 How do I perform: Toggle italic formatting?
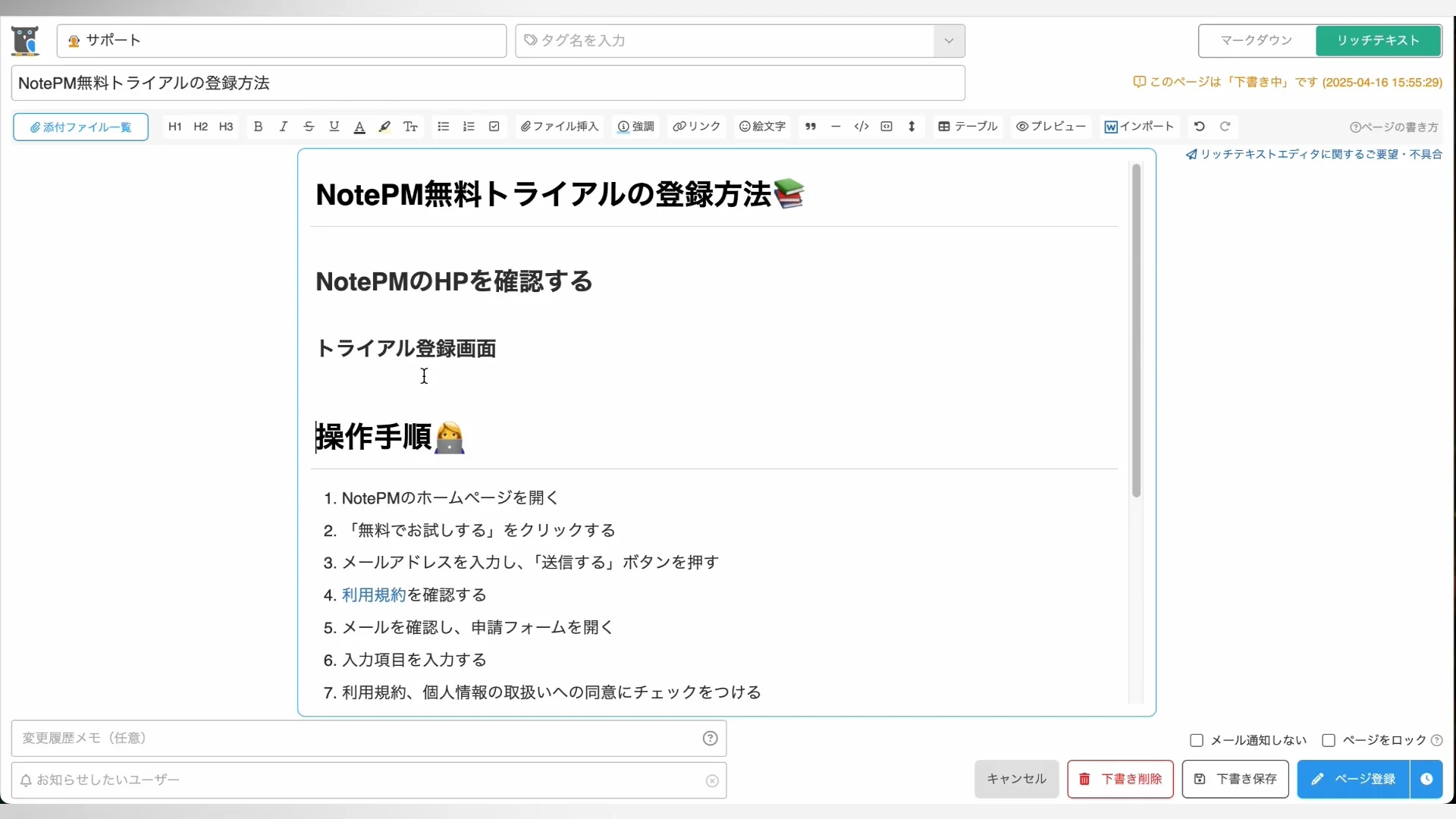click(284, 127)
